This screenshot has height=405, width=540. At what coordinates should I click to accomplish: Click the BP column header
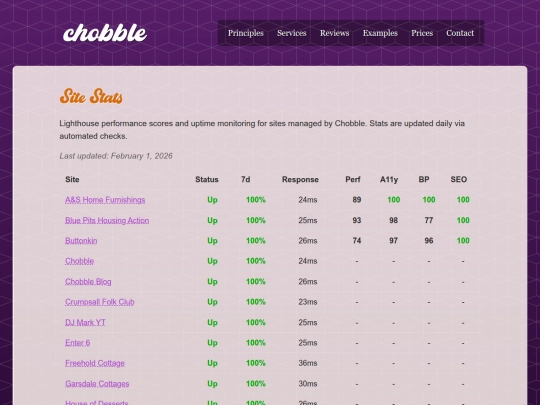424,179
